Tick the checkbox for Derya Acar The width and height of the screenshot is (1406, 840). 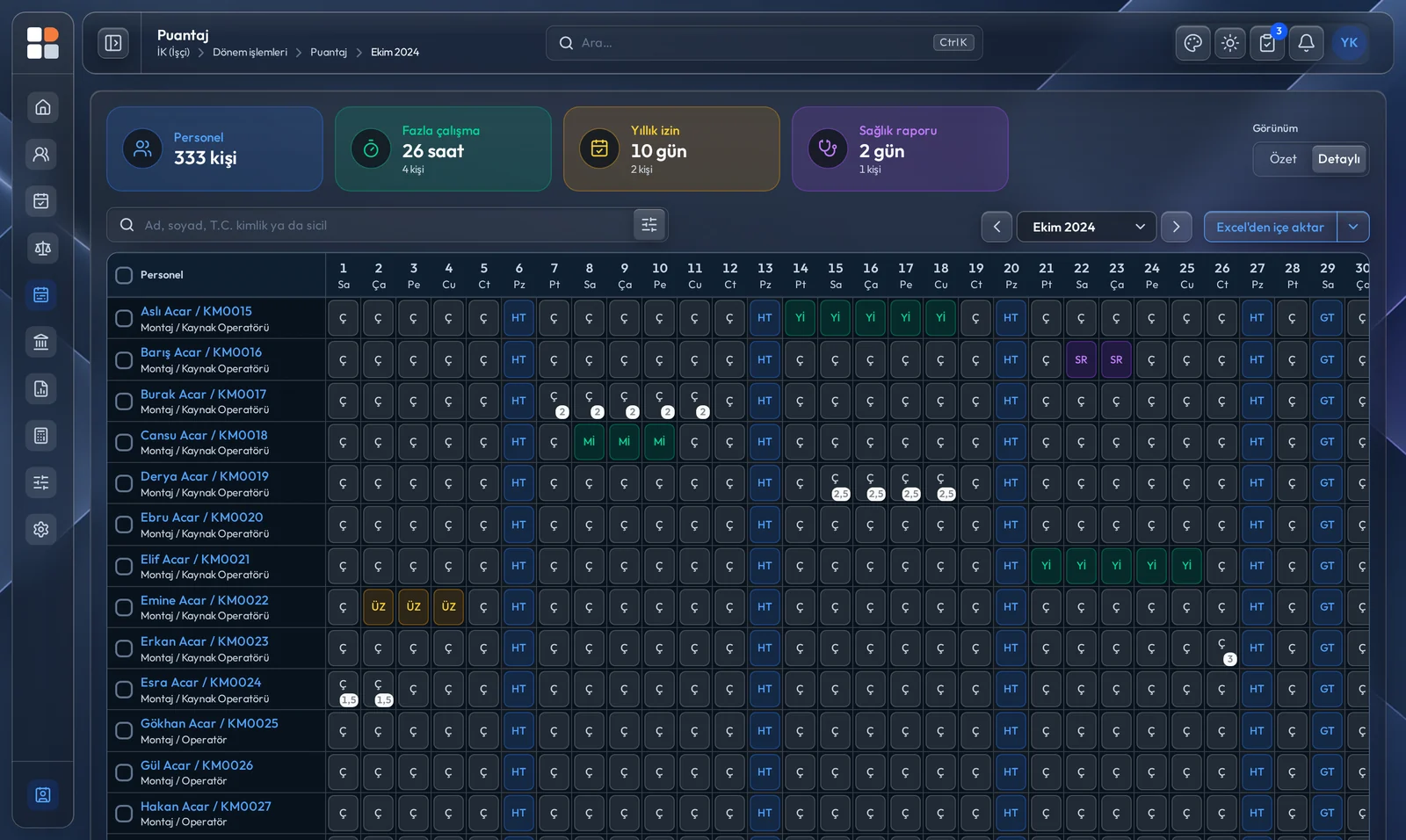tap(124, 483)
